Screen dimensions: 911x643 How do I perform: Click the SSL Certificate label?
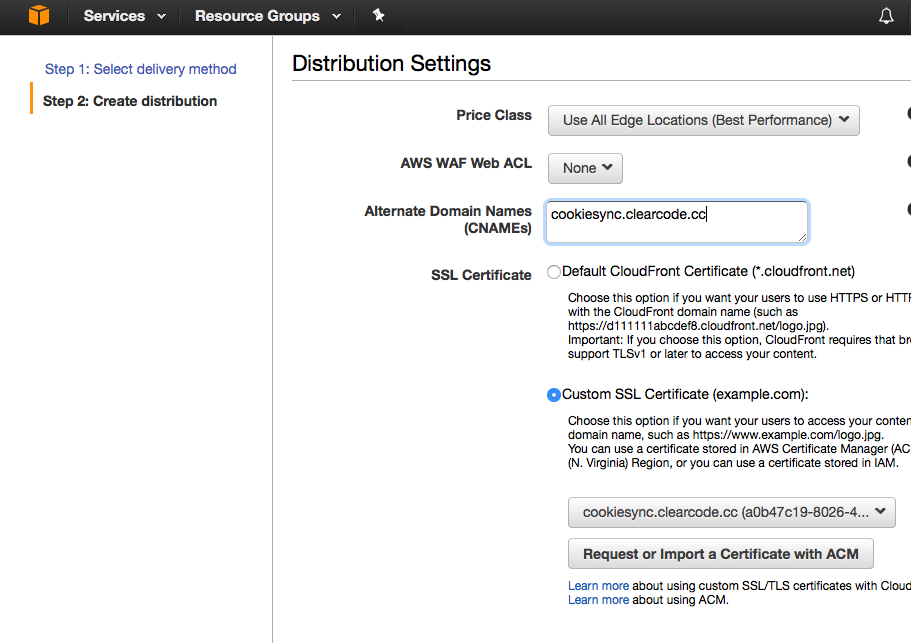click(481, 275)
